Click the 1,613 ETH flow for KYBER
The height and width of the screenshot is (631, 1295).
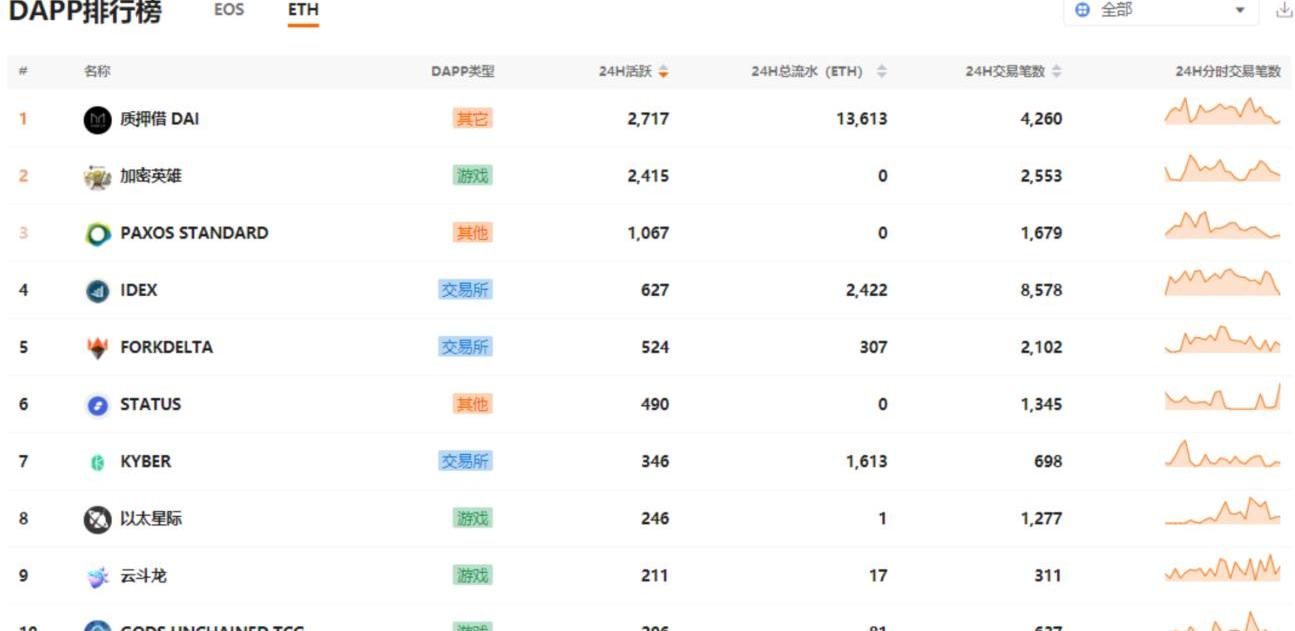(866, 461)
